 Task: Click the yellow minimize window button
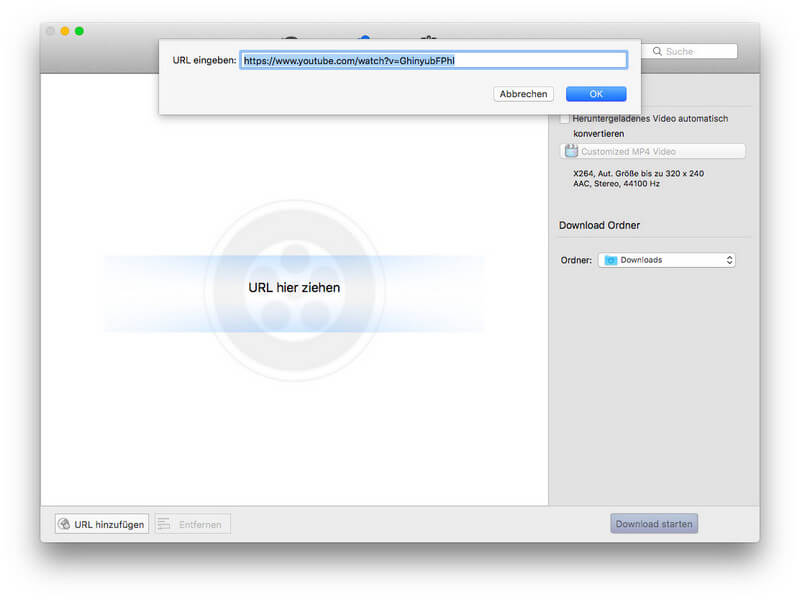tap(65, 31)
